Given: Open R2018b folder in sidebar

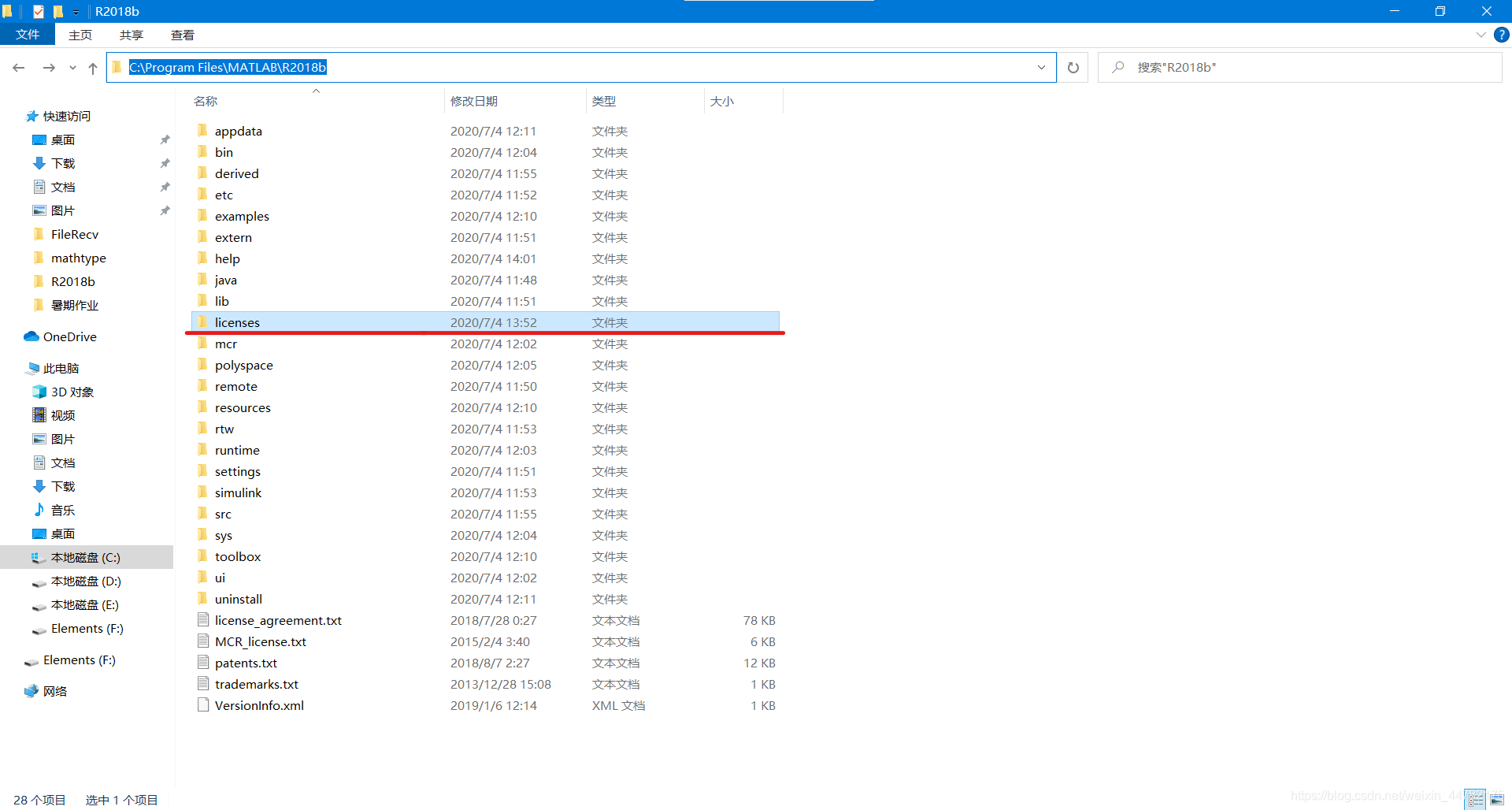Looking at the screenshot, I should coord(72,282).
